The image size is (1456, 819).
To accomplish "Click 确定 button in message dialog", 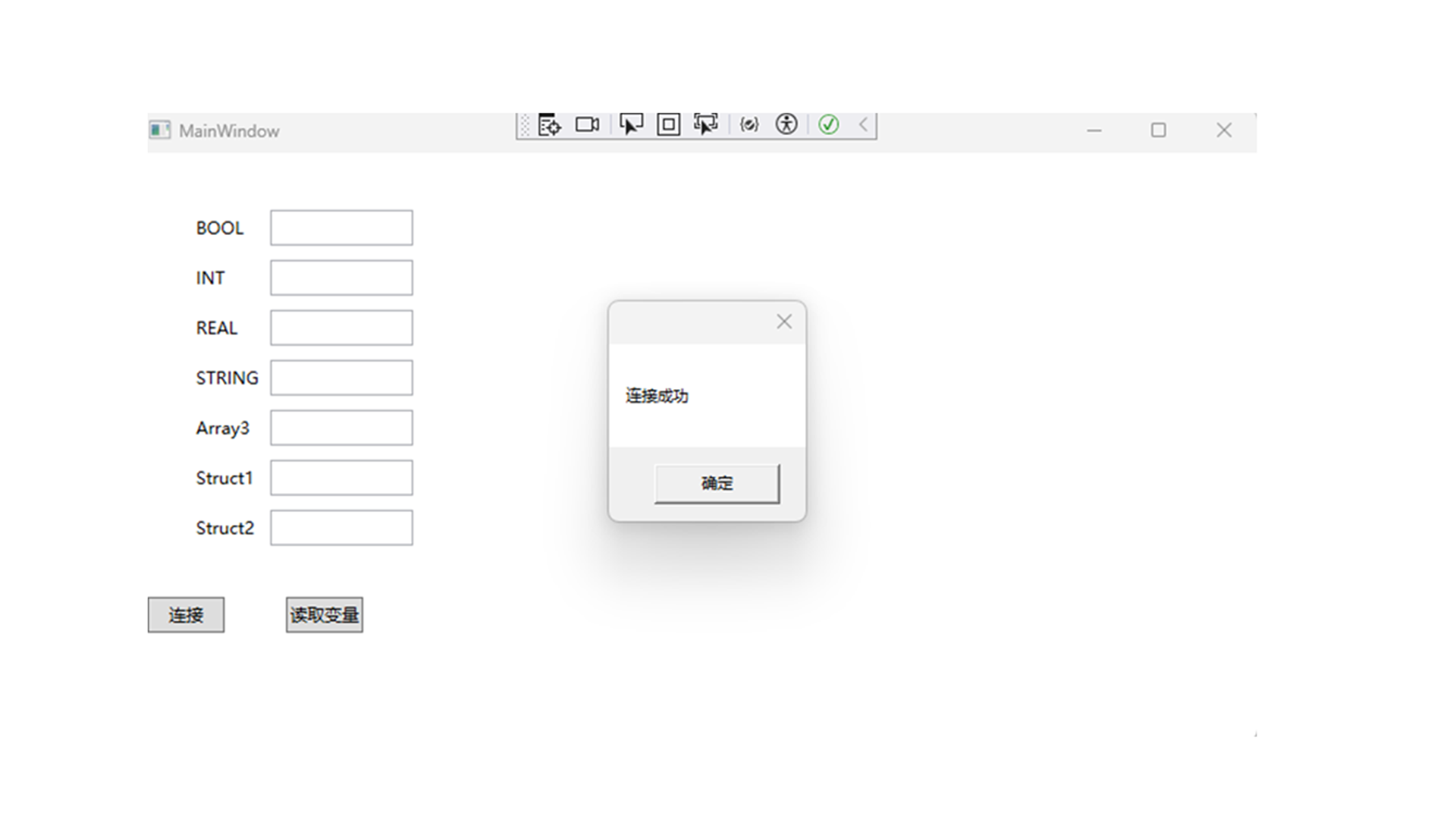I will [717, 483].
